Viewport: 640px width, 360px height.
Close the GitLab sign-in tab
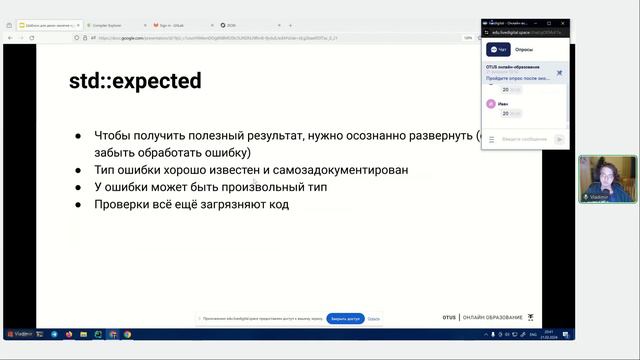[212, 25]
